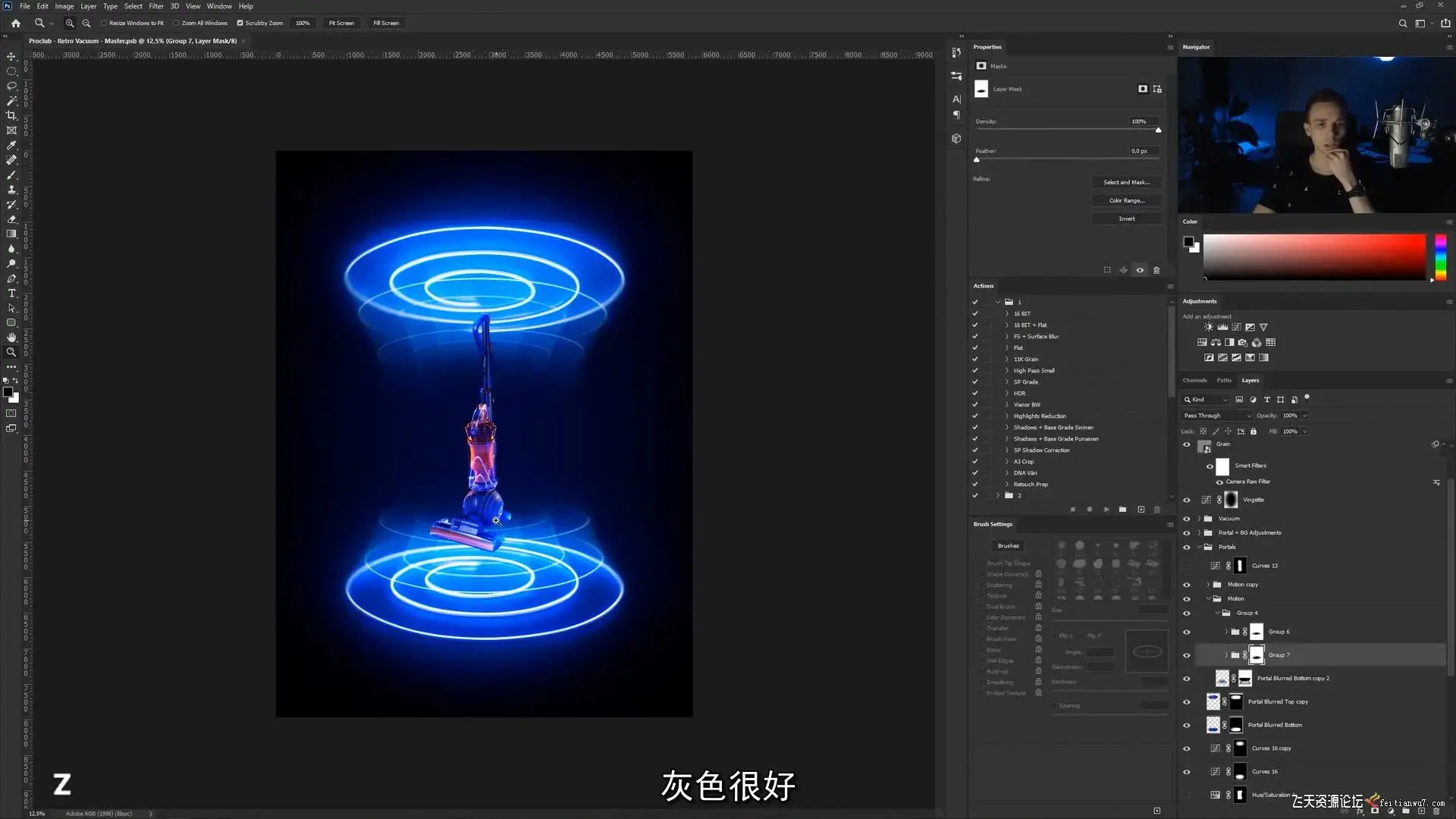Open the Filter menu
This screenshot has height=819, width=1456.
156,6
